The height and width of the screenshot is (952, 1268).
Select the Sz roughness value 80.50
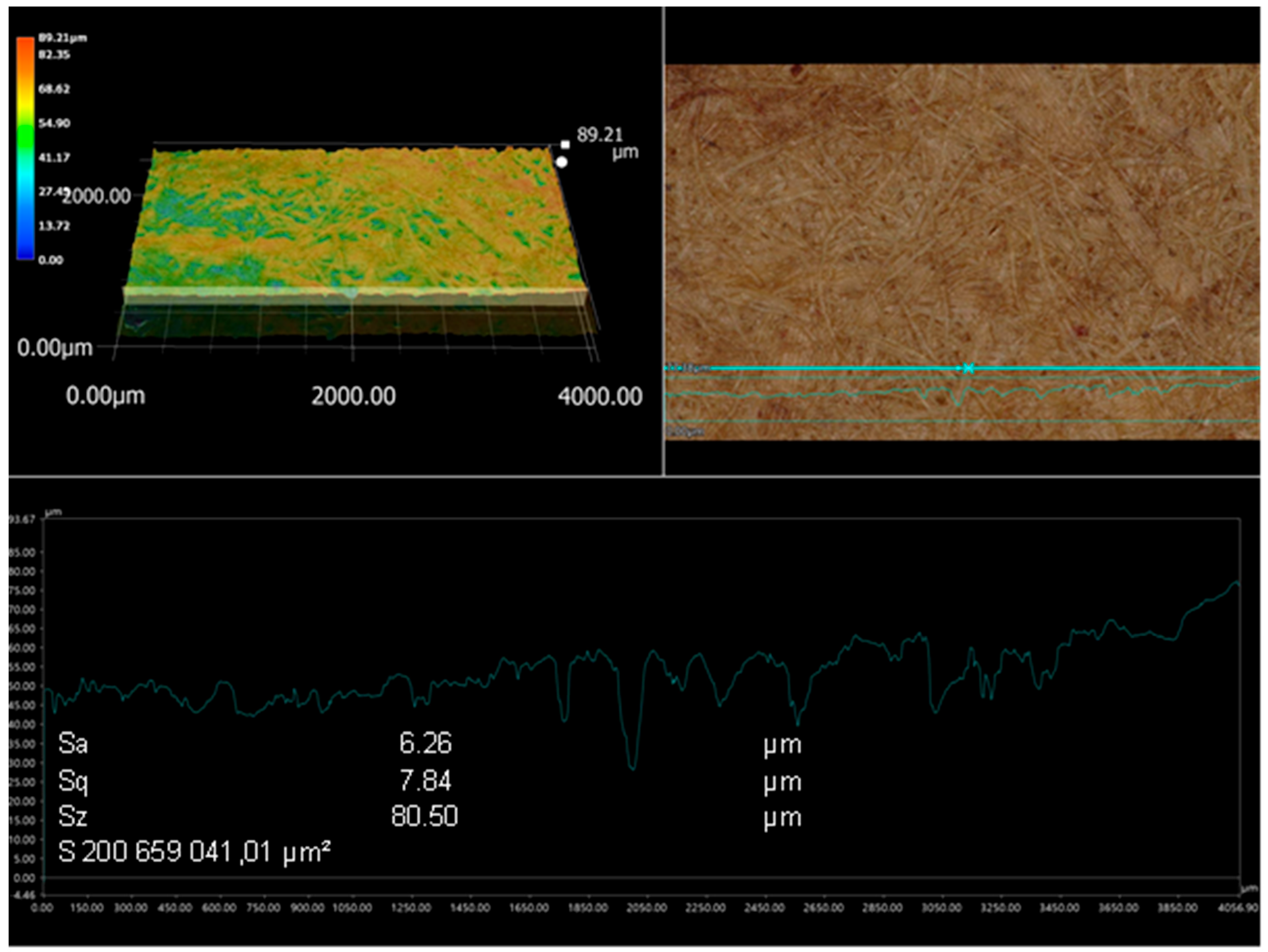pos(425,816)
